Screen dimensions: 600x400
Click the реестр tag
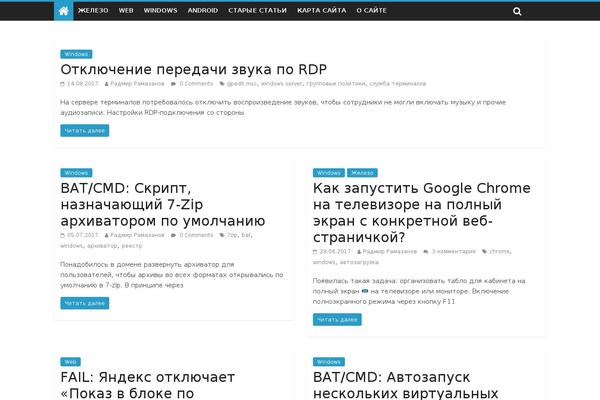132,246
